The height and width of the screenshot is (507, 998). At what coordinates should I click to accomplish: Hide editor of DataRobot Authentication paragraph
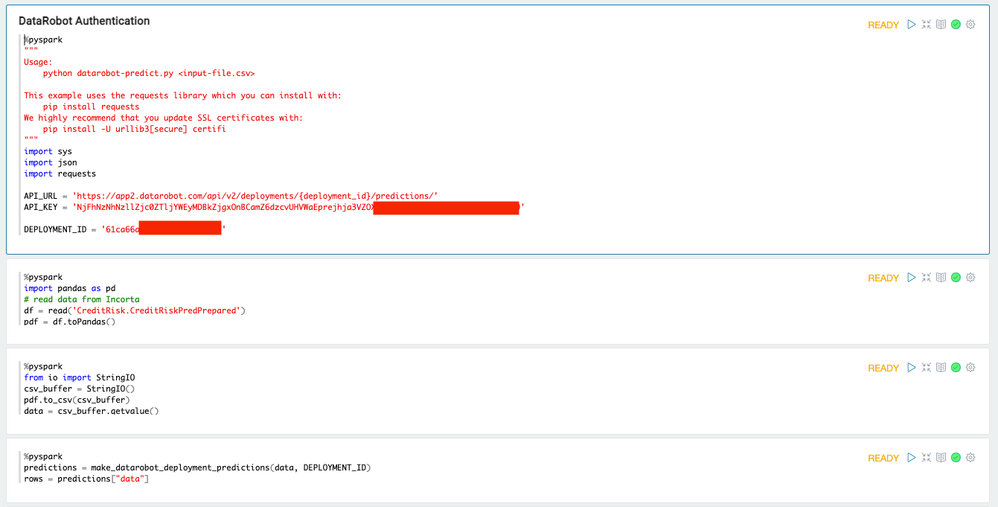tap(926, 25)
